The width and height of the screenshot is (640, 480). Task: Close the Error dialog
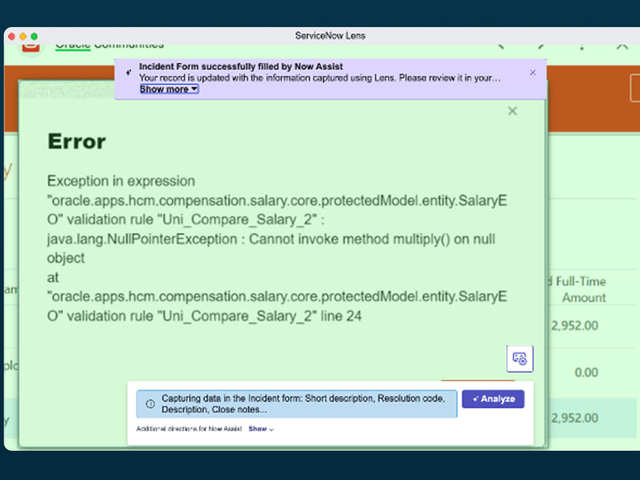pos(512,111)
